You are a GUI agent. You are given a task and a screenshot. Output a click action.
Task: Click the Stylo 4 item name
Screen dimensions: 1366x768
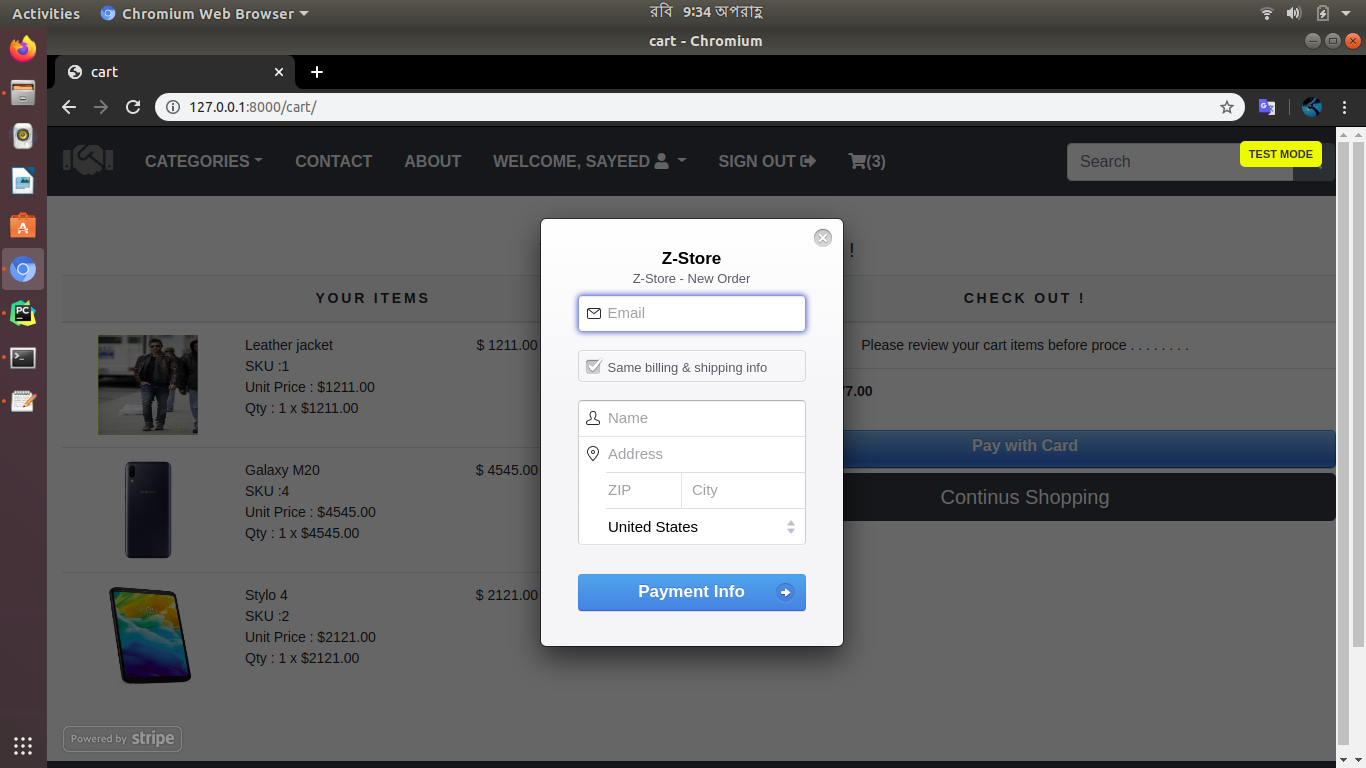click(x=266, y=595)
